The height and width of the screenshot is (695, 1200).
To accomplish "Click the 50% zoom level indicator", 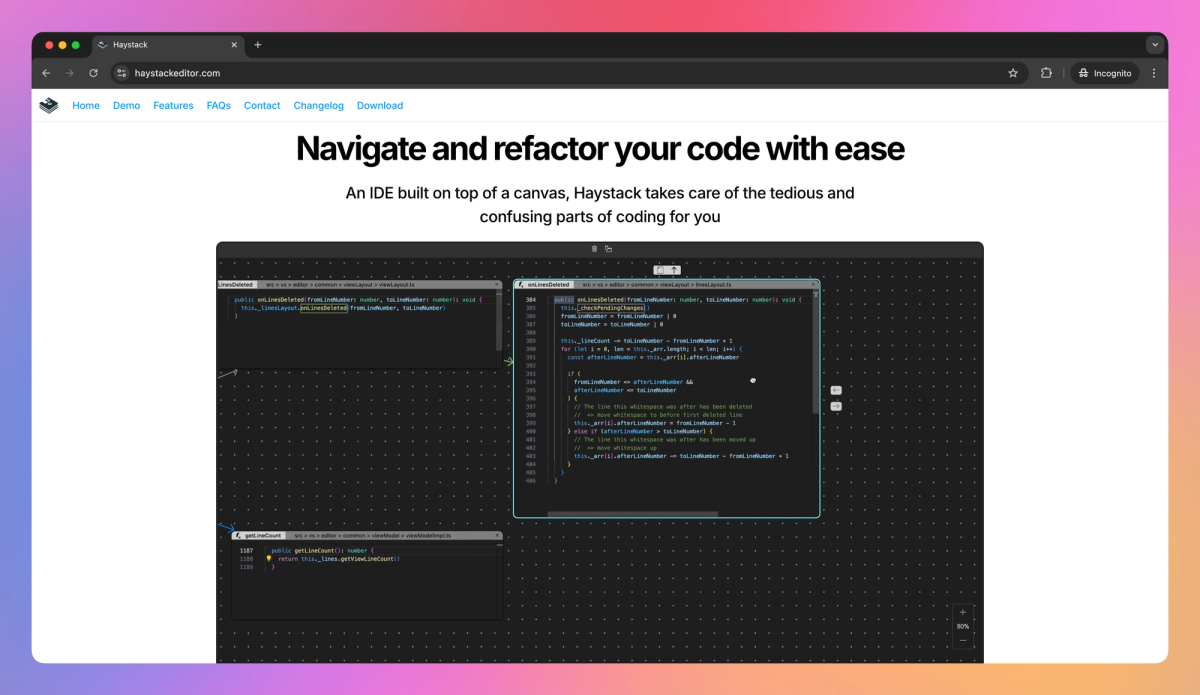I will [963, 626].
